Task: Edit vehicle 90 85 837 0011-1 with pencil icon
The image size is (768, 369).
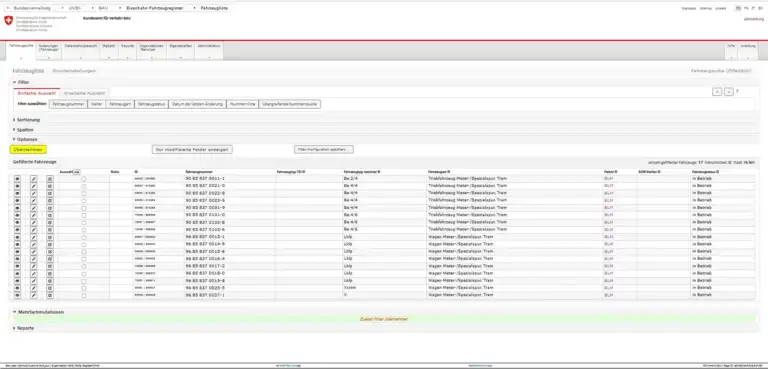Action: click(x=34, y=179)
